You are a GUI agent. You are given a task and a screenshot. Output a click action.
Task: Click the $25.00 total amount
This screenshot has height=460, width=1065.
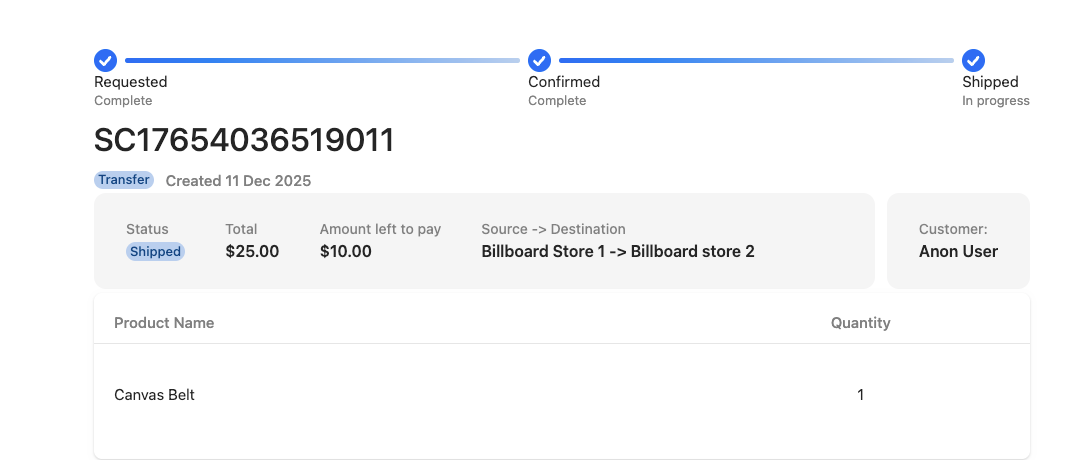pyautogui.click(x=252, y=252)
